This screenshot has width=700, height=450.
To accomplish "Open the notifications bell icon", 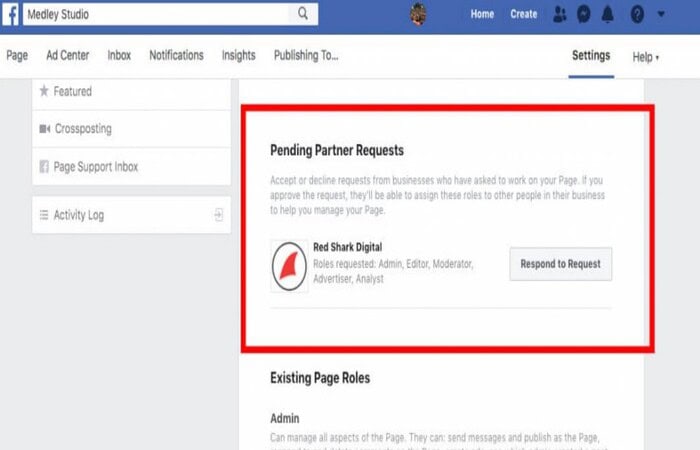I will (x=607, y=14).
